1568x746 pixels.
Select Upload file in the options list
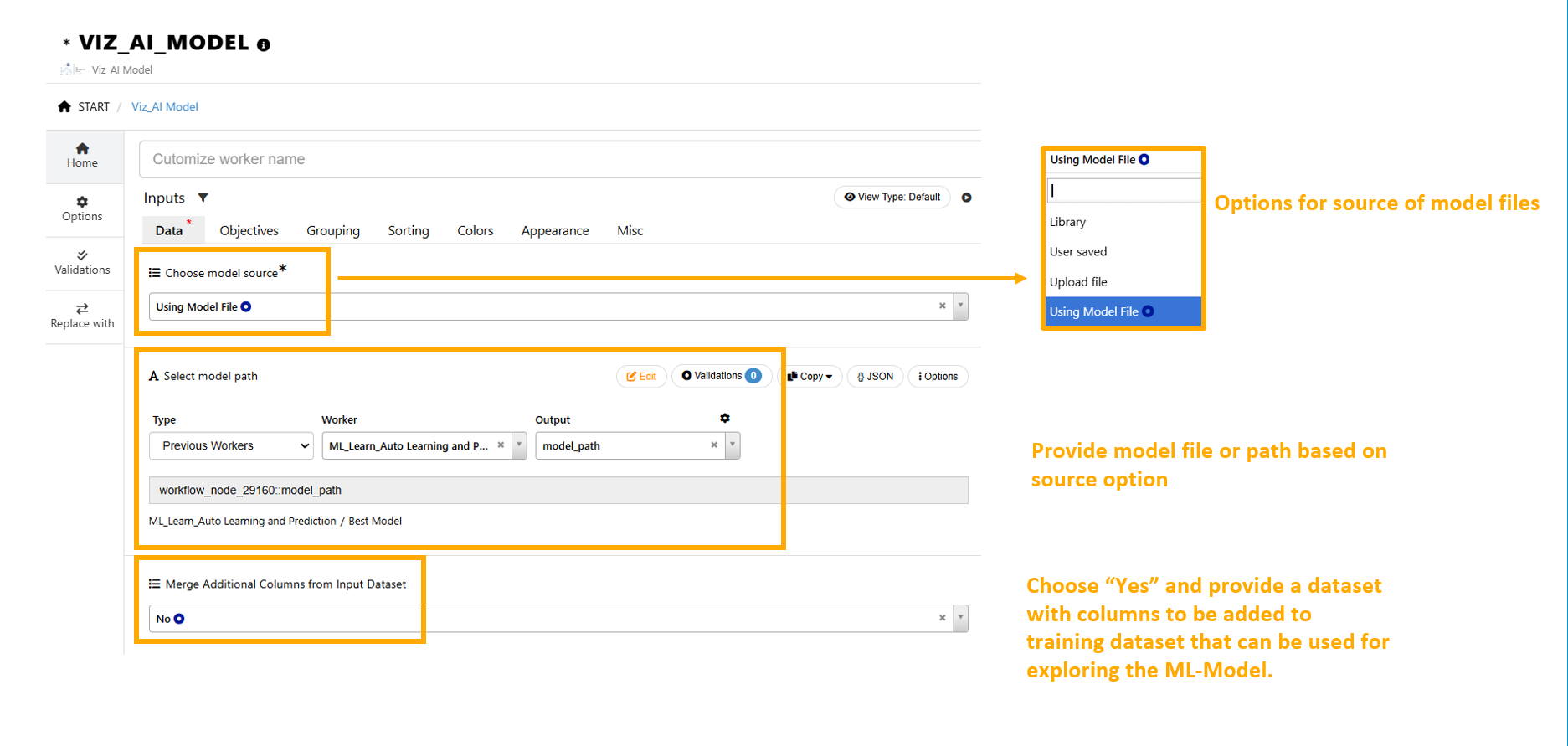tap(1078, 282)
